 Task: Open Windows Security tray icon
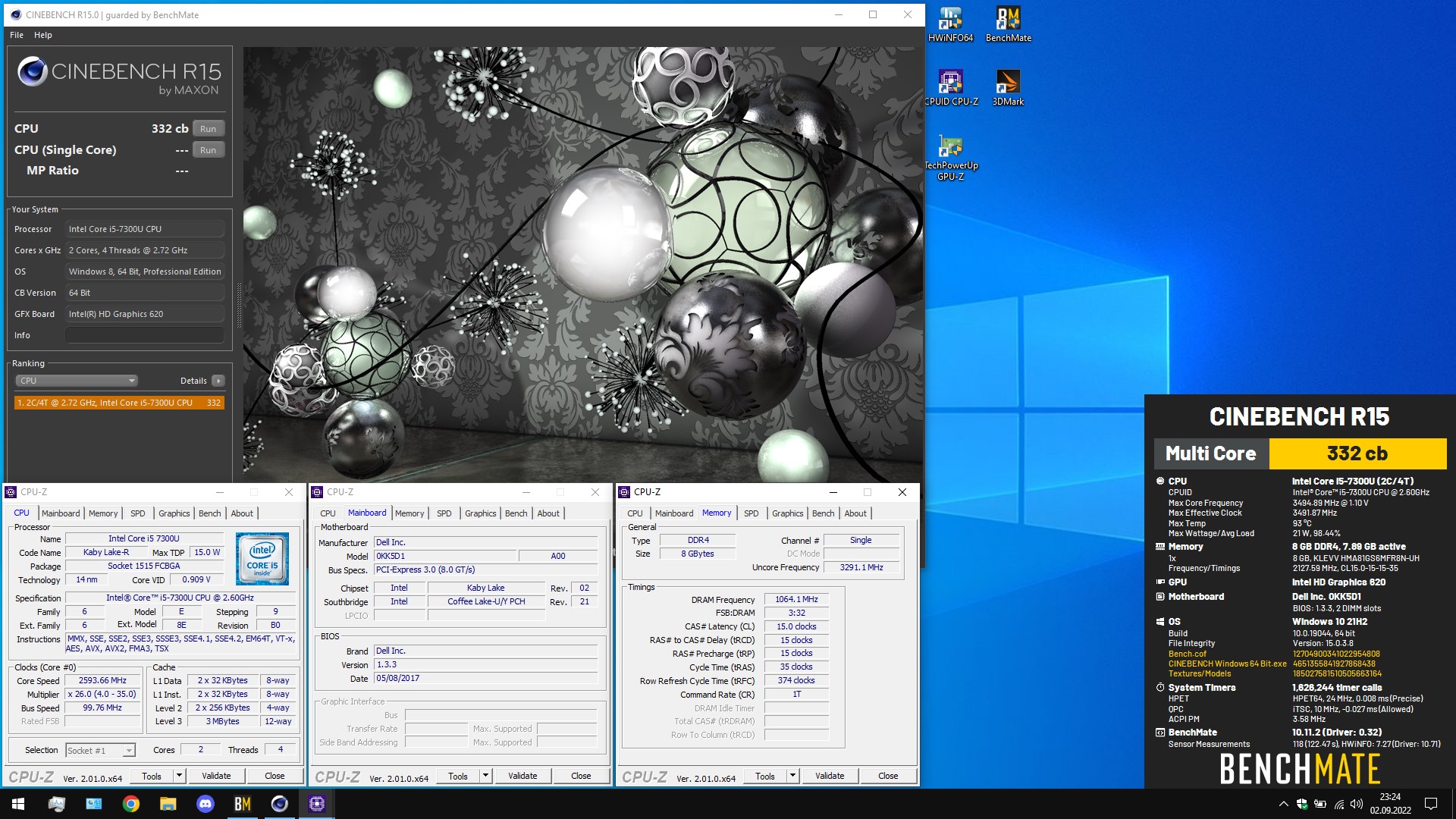click(1302, 804)
